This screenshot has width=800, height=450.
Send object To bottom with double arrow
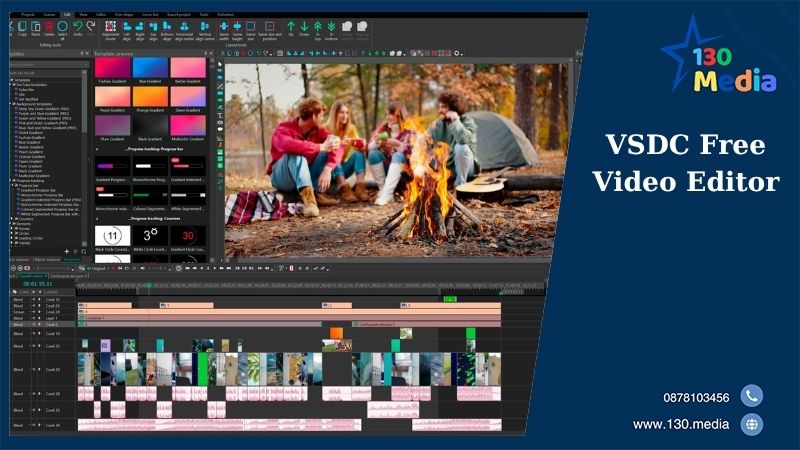(x=331, y=26)
